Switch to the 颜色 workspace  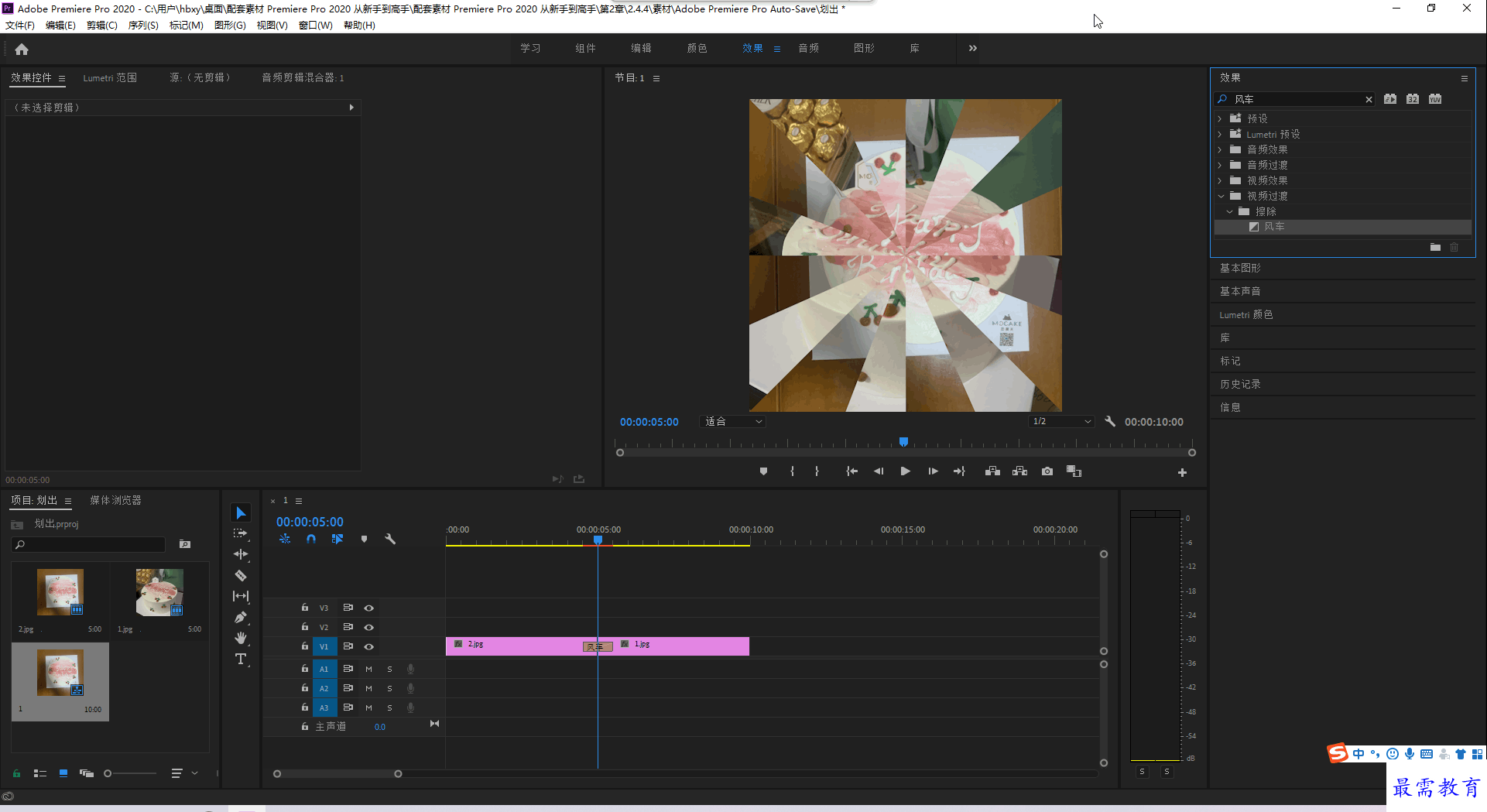(x=697, y=48)
